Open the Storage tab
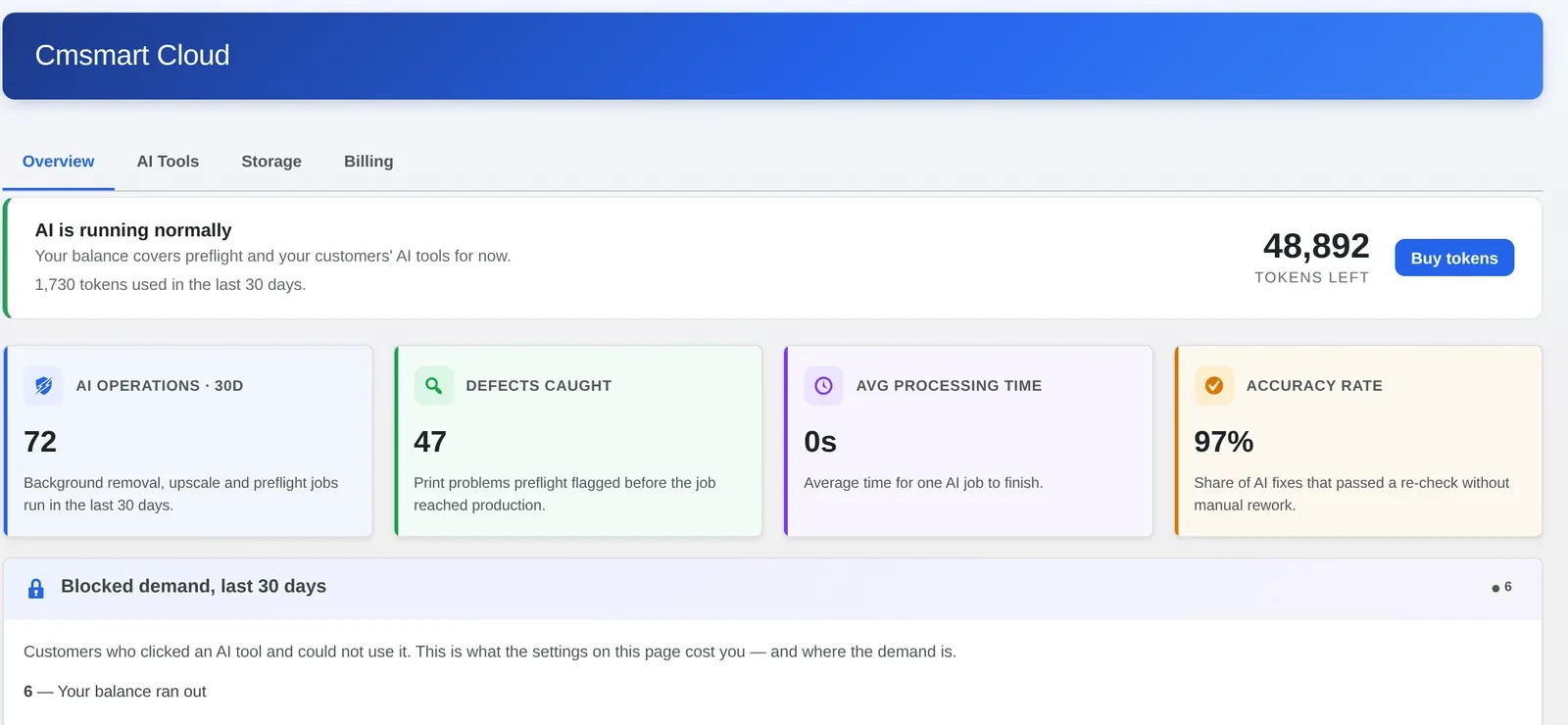This screenshot has width=1568, height=725. click(271, 162)
